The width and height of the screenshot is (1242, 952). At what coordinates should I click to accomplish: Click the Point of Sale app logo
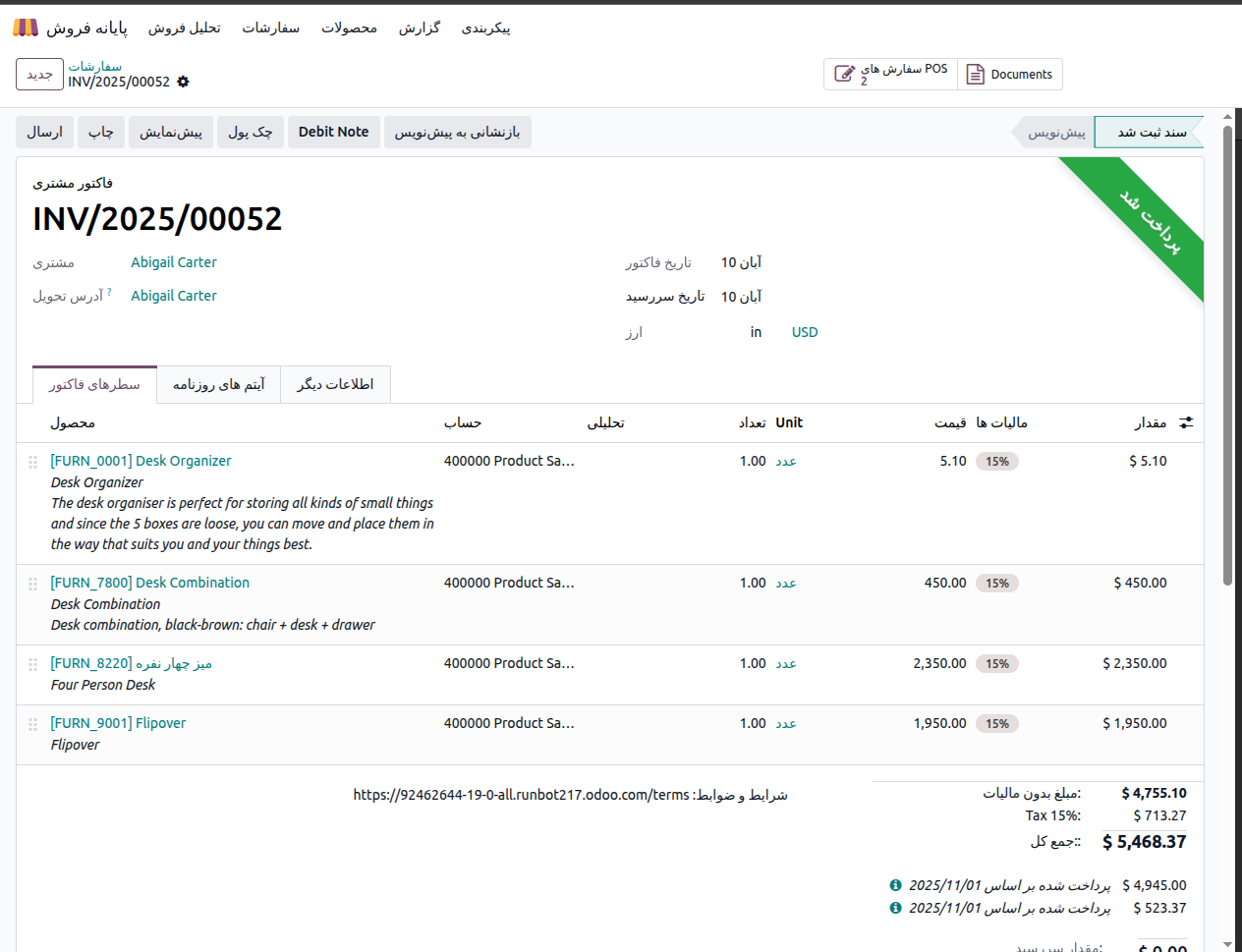tap(26, 28)
